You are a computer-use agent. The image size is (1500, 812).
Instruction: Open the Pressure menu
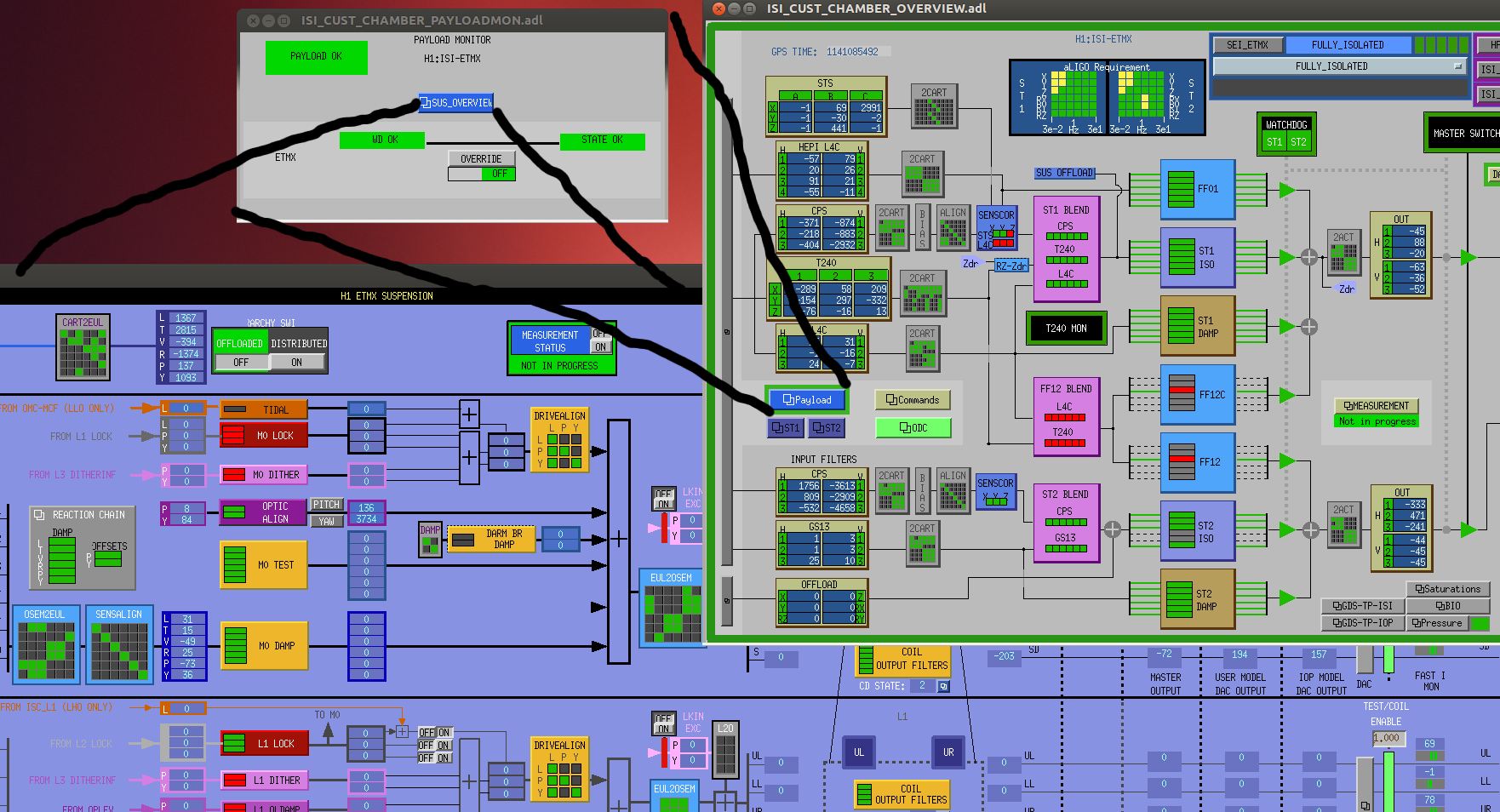tap(1437, 623)
